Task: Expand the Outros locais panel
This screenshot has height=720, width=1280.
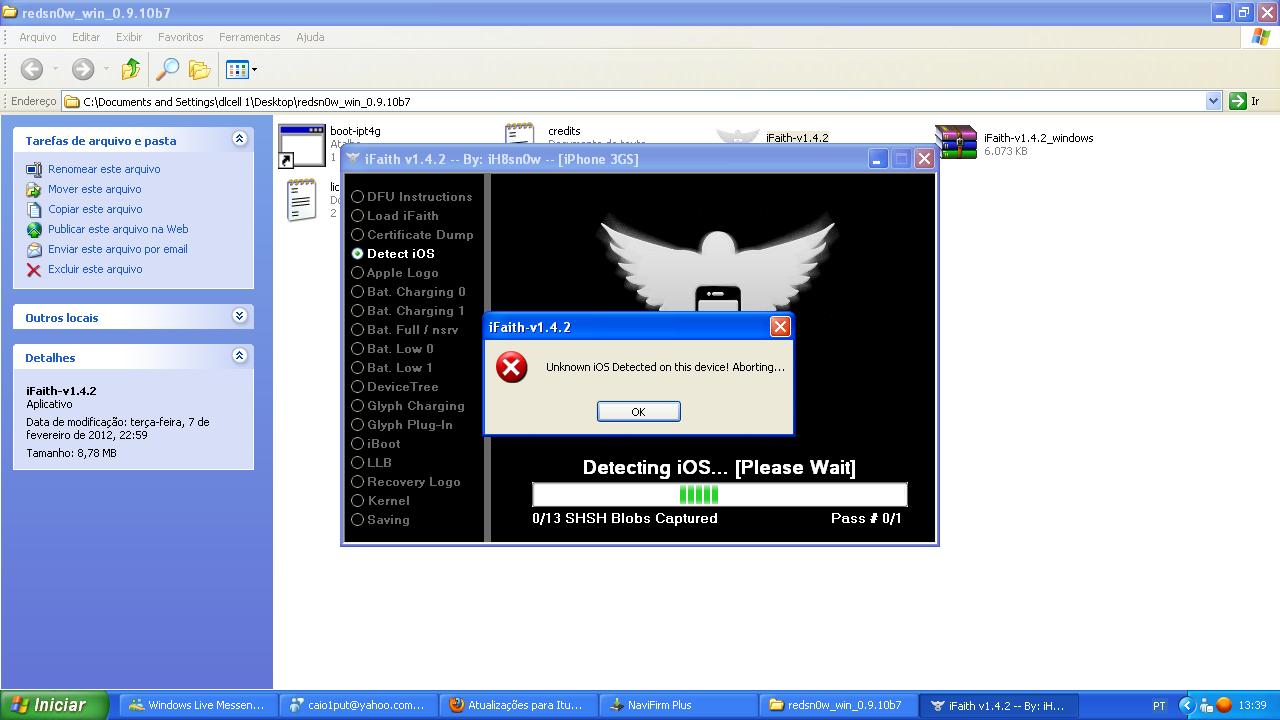Action: tap(239, 316)
